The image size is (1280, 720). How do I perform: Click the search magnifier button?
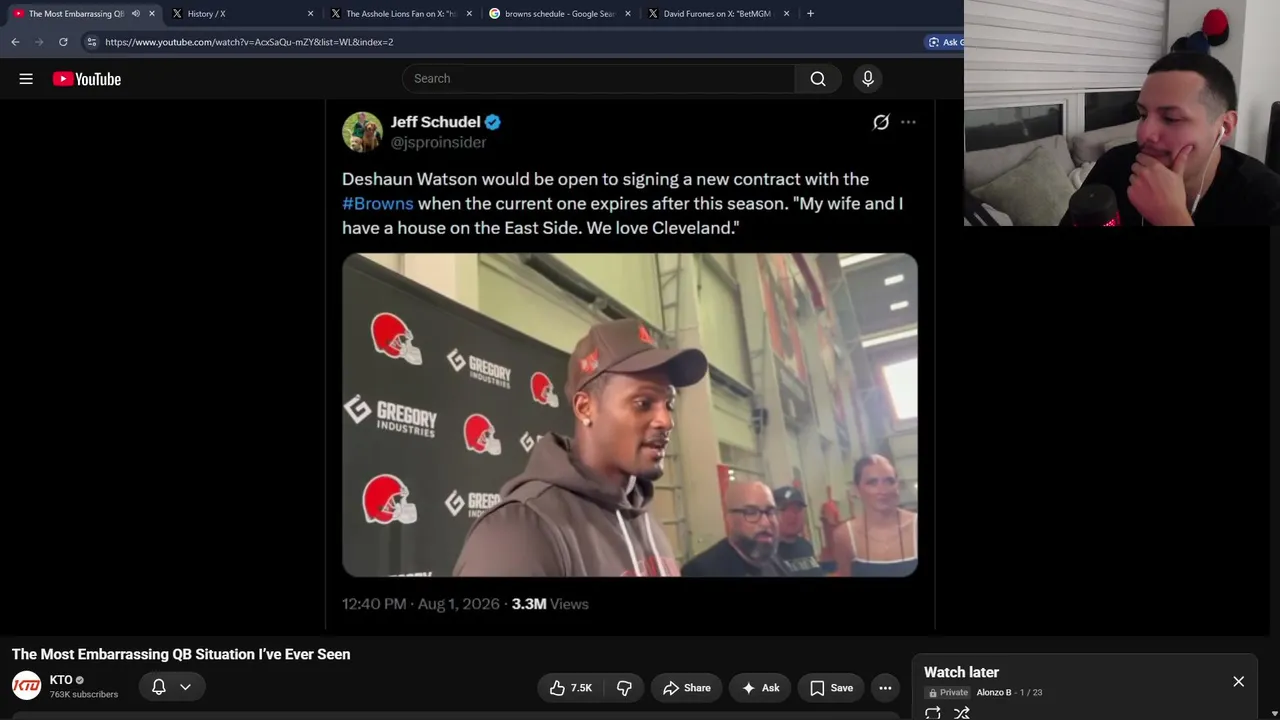818,79
